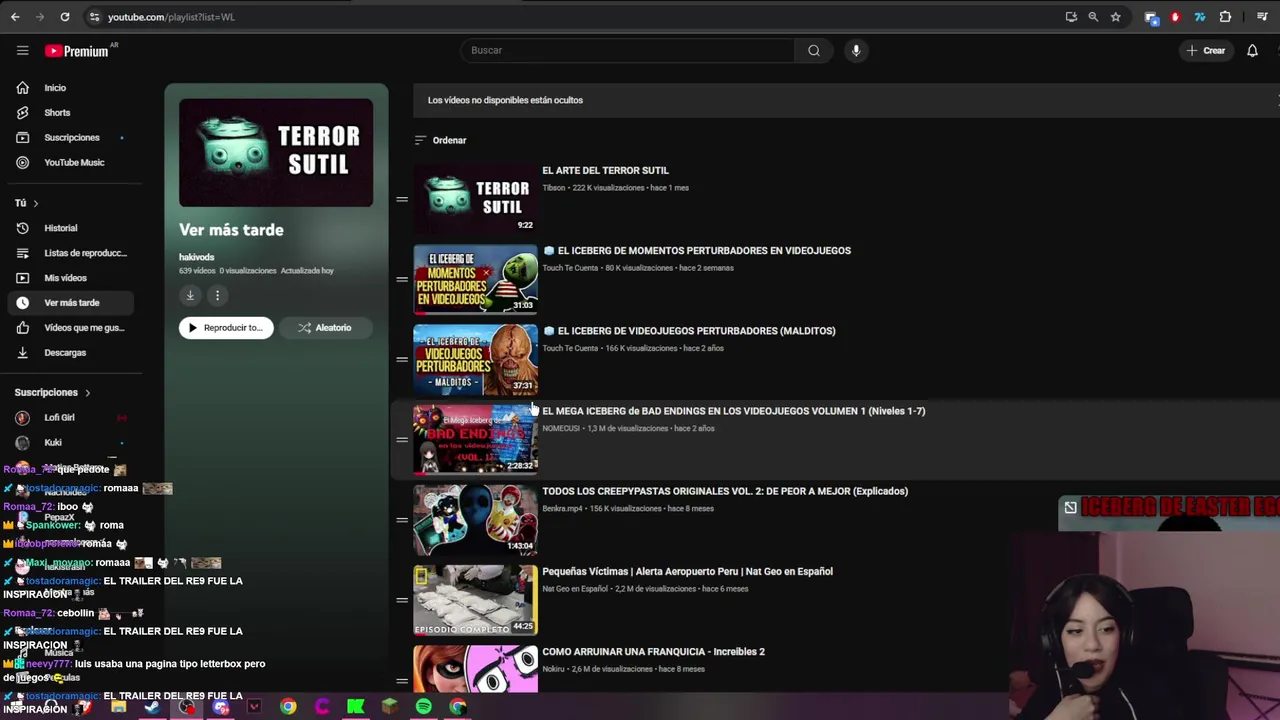Open the Ordenar sort dropdown
The height and width of the screenshot is (720, 1280).
tap(440, 140)
